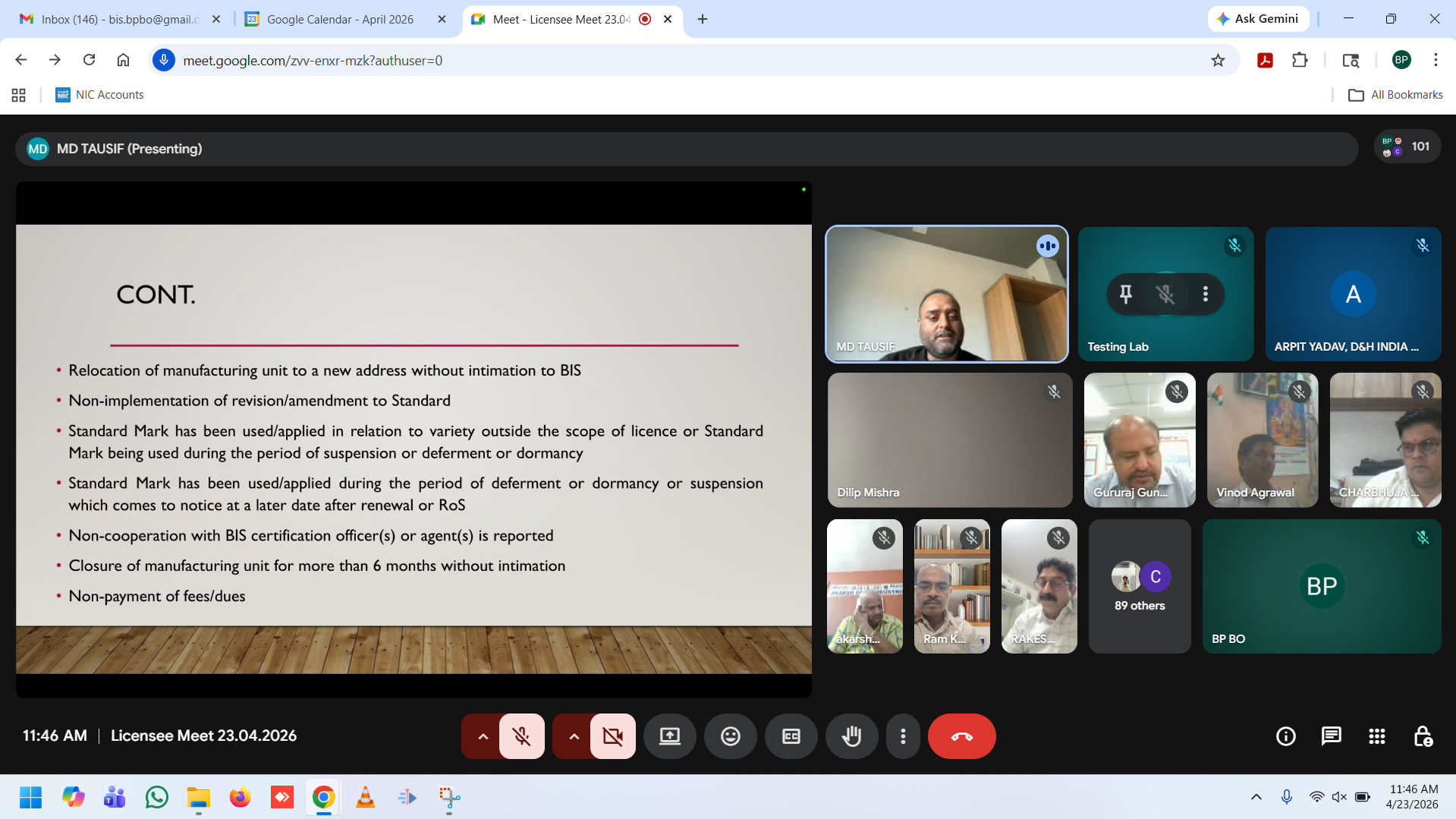Expand audio settings chevron beside microphone
This screenshot has width=1456, height=819.
point(483,736)
